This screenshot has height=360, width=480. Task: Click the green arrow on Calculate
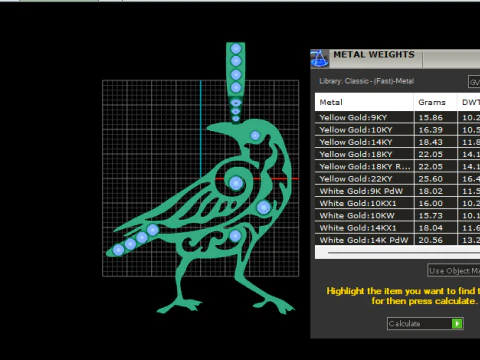[457, 324]
